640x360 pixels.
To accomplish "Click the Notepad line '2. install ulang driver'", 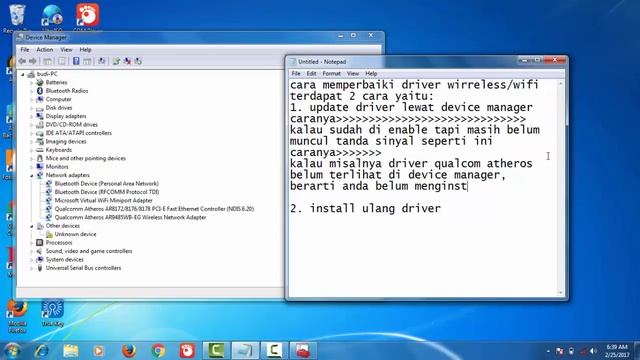I will click(x=365, y=209).
